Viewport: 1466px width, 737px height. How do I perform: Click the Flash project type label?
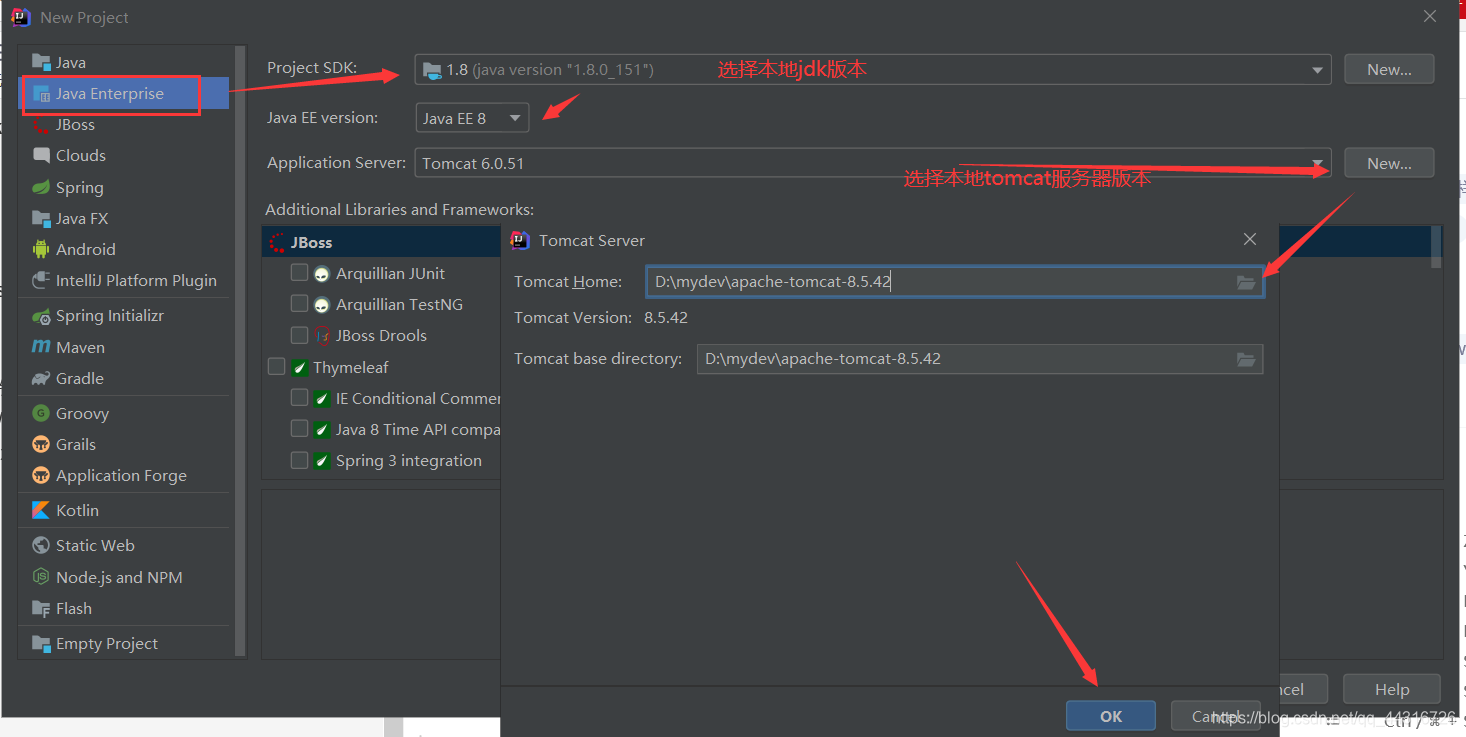pyautogui.click(x=74, y=608)
